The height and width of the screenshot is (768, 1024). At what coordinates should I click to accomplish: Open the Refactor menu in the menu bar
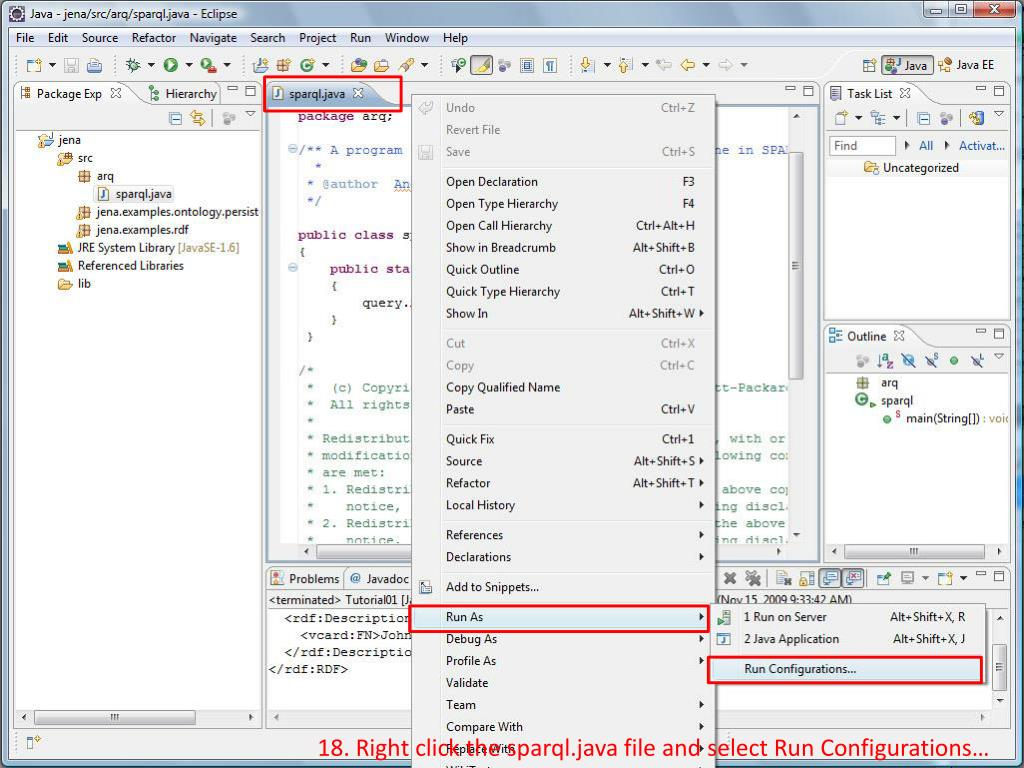(153, 37)
